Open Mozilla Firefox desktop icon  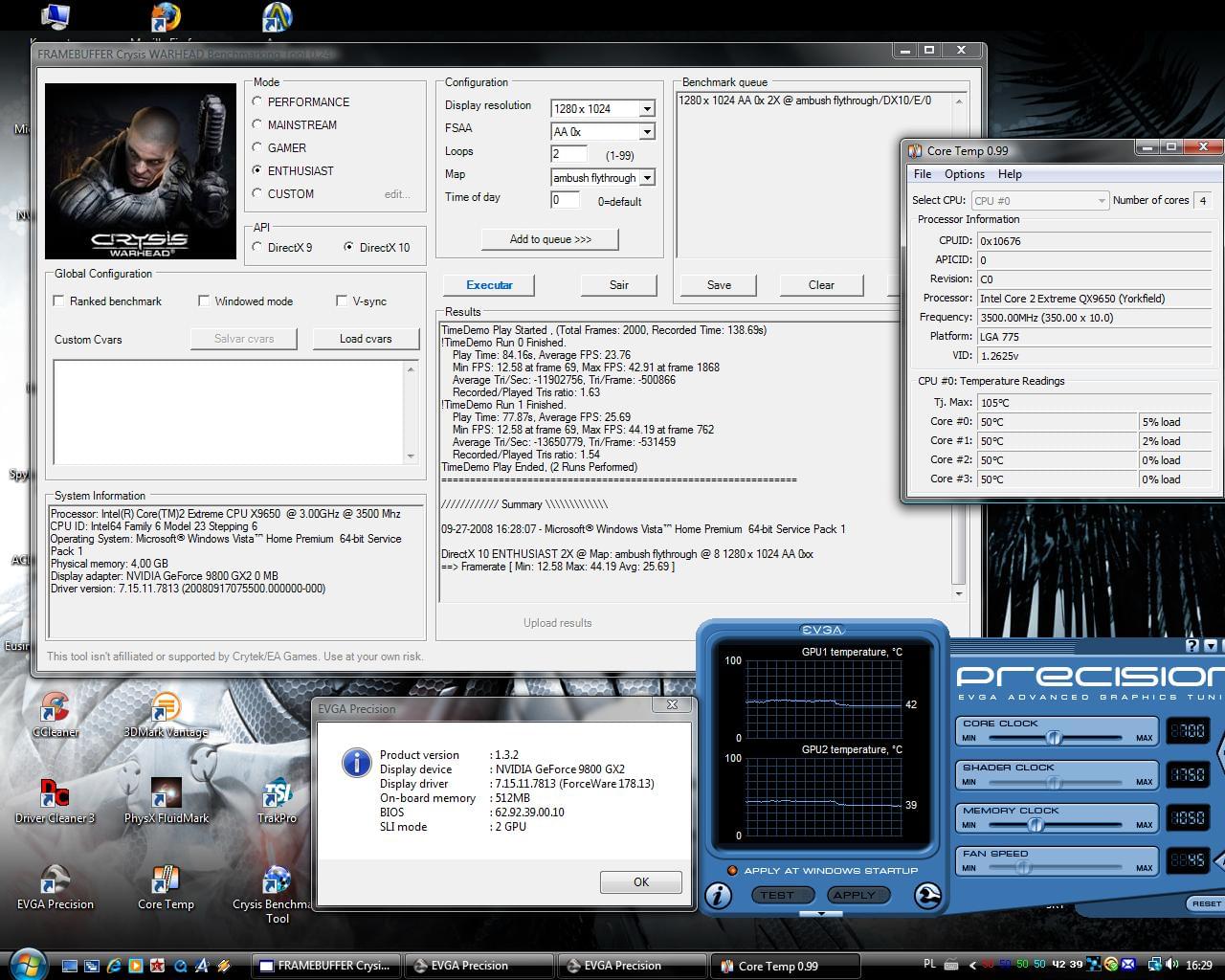pyautogui.click(x=166, y=19)
